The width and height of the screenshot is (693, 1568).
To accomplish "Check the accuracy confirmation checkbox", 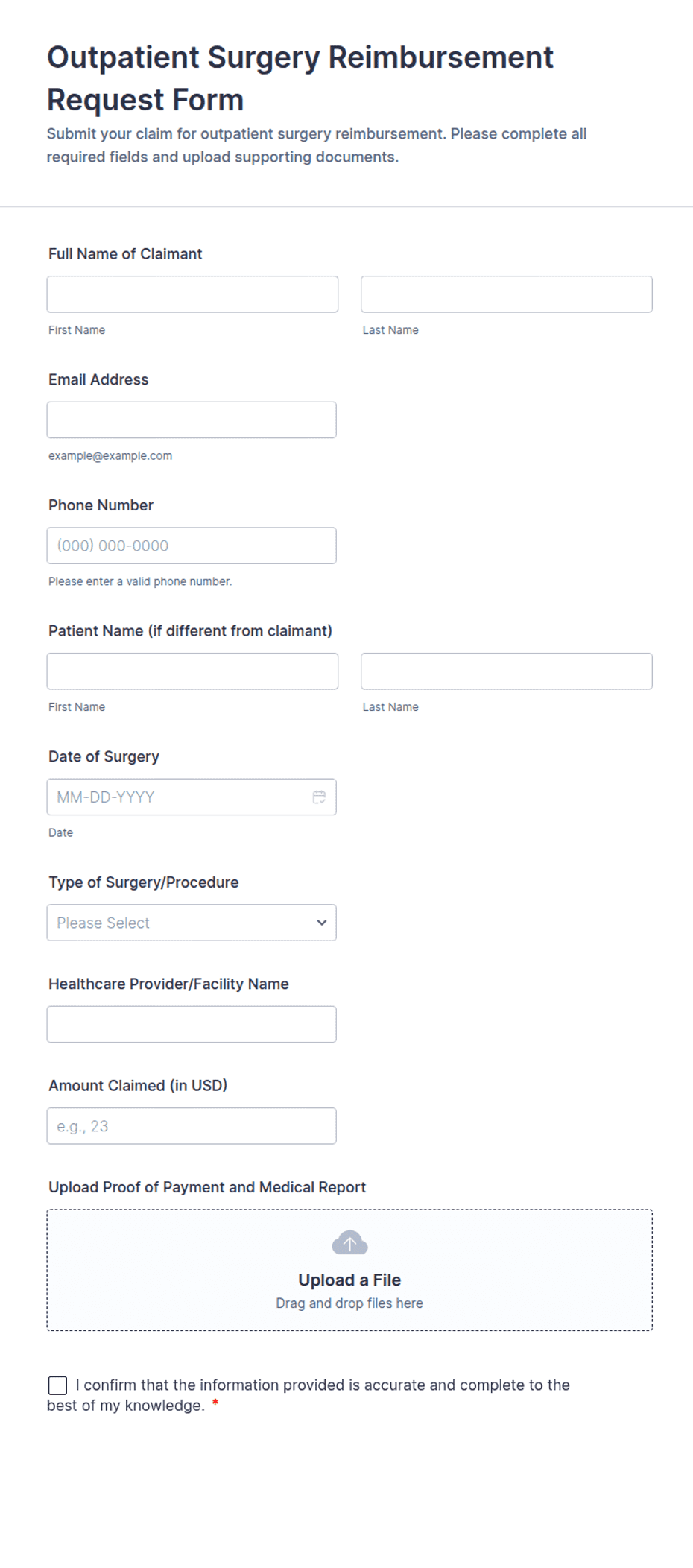I will click(x=57, y=1385).
